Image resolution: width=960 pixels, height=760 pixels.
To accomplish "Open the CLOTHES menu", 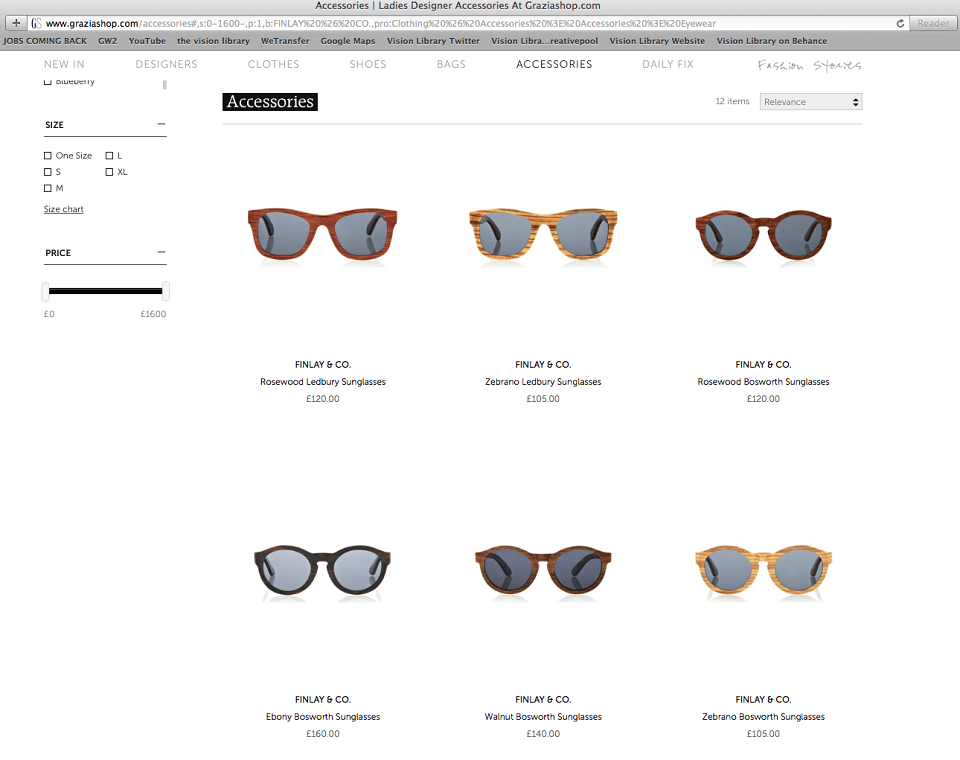I will [274, 64].
